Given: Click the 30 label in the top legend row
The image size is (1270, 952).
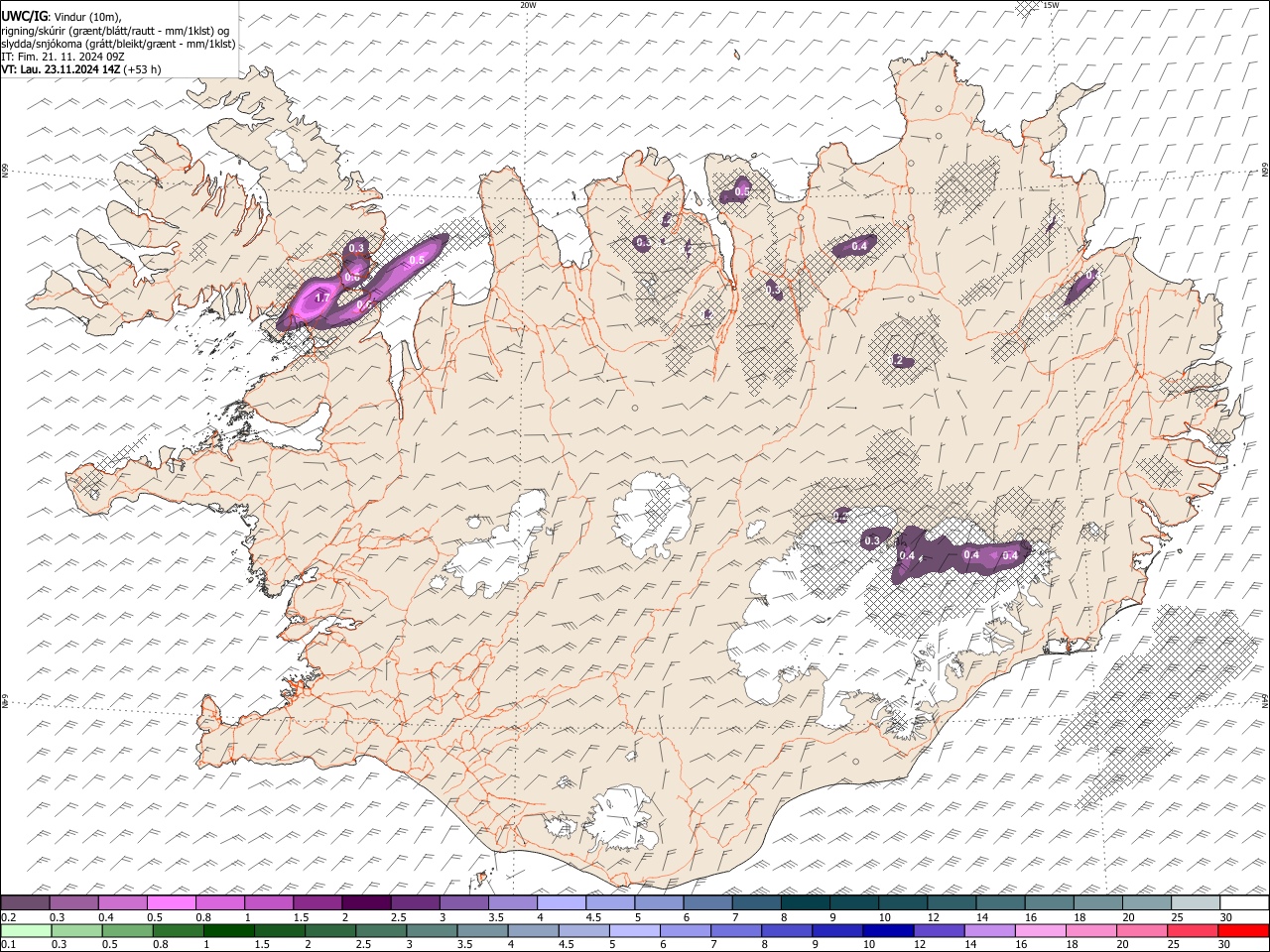Looking at the screenshot, I should (1225, 917).
